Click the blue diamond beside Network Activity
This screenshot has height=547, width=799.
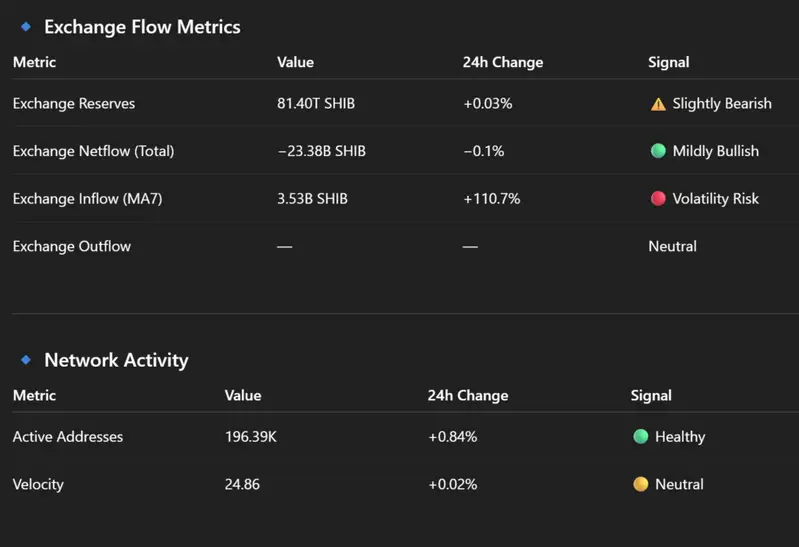click(x=26, y=360)
